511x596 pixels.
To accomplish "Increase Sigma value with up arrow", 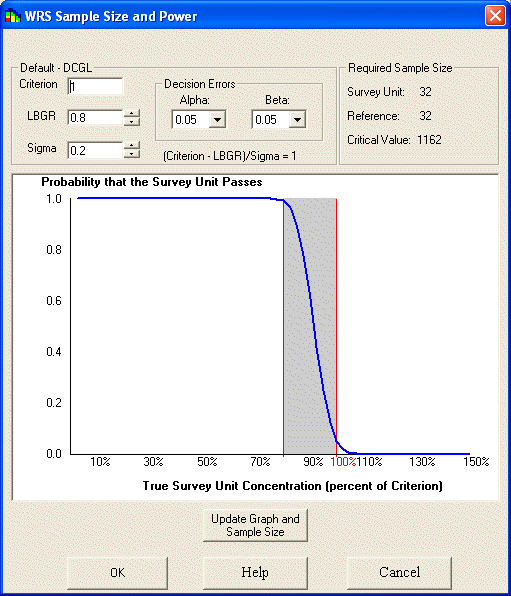I will (132, 146).
